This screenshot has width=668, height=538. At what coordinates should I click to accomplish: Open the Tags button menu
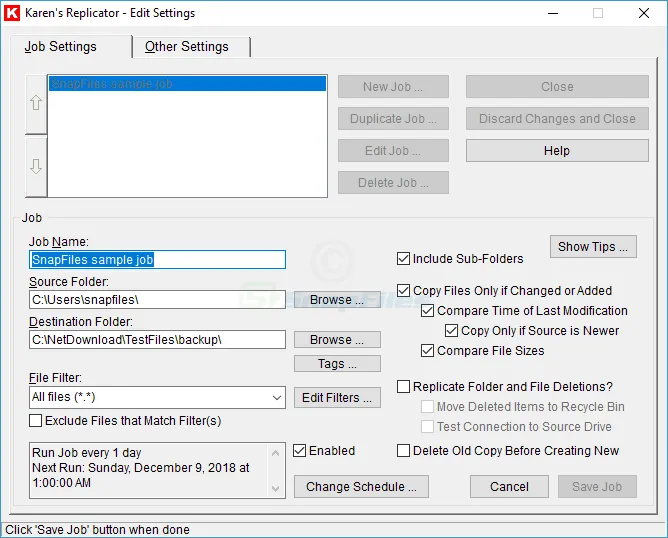point(337,364)
